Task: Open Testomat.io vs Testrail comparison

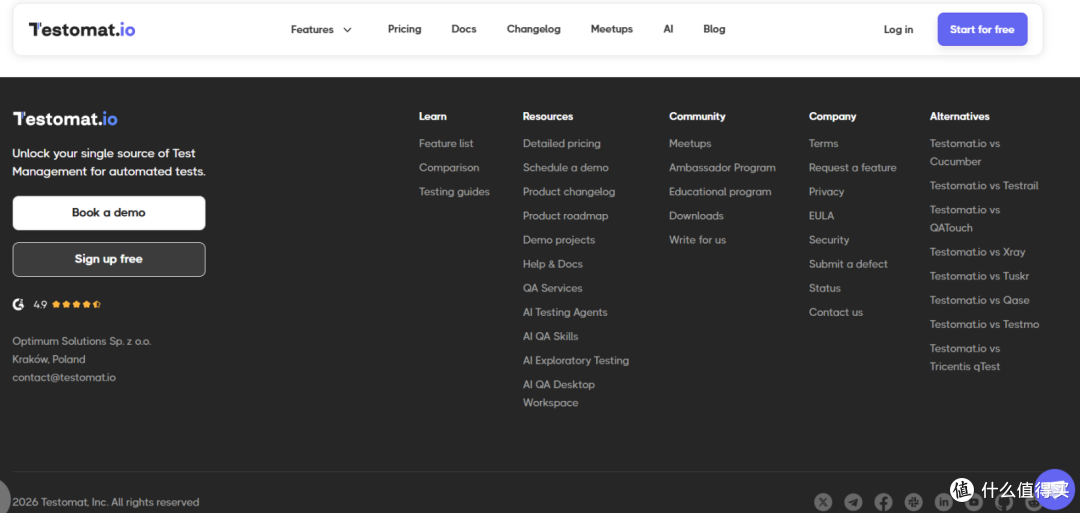Action: pyautogui.click(x=984, y=185)
